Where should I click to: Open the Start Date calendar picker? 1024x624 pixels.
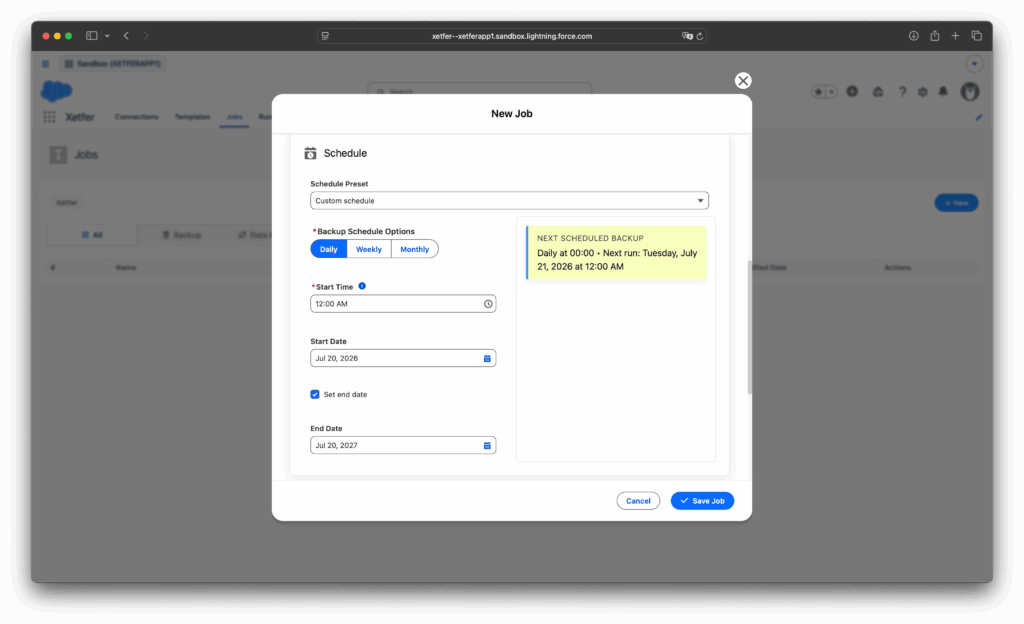point(487,358)
